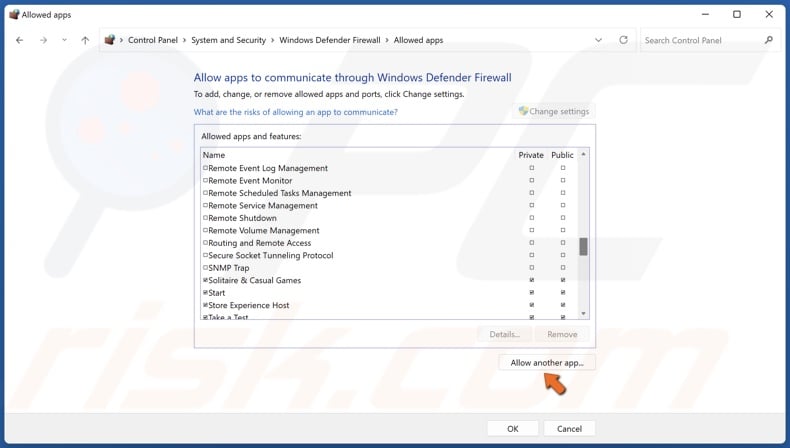Go up one level with up arrow
The height and width of the screenshot is (448, 790).
(x=85, y=40)
